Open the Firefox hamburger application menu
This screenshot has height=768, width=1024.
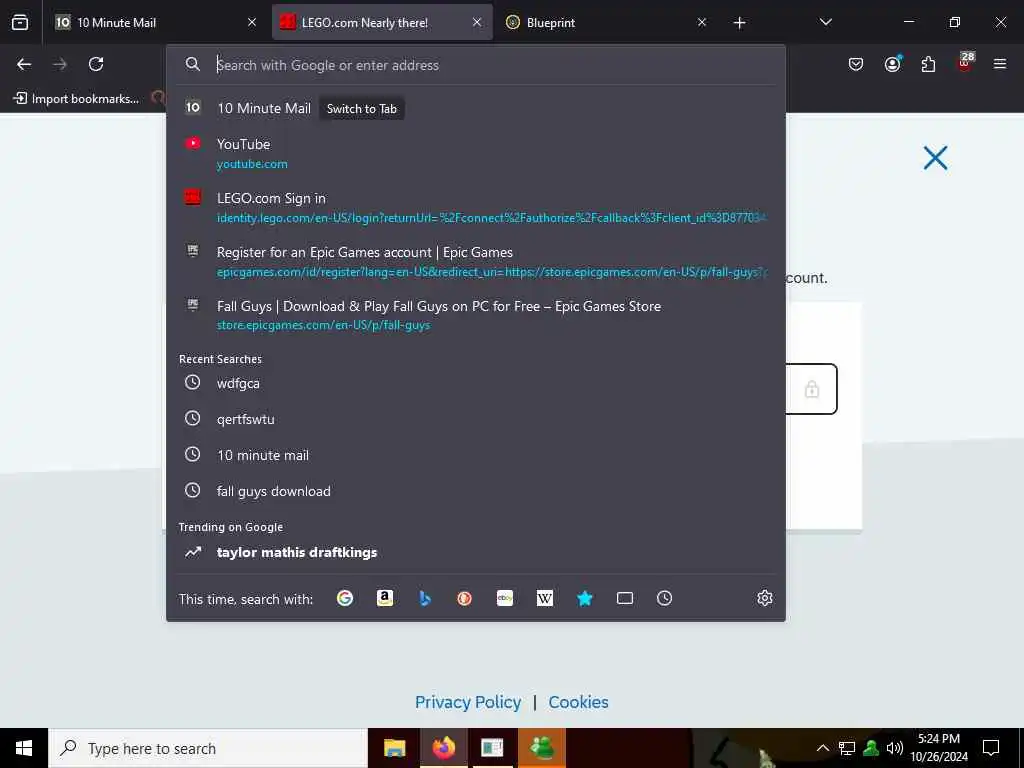pyautogui.click(x=1000, y=64)
